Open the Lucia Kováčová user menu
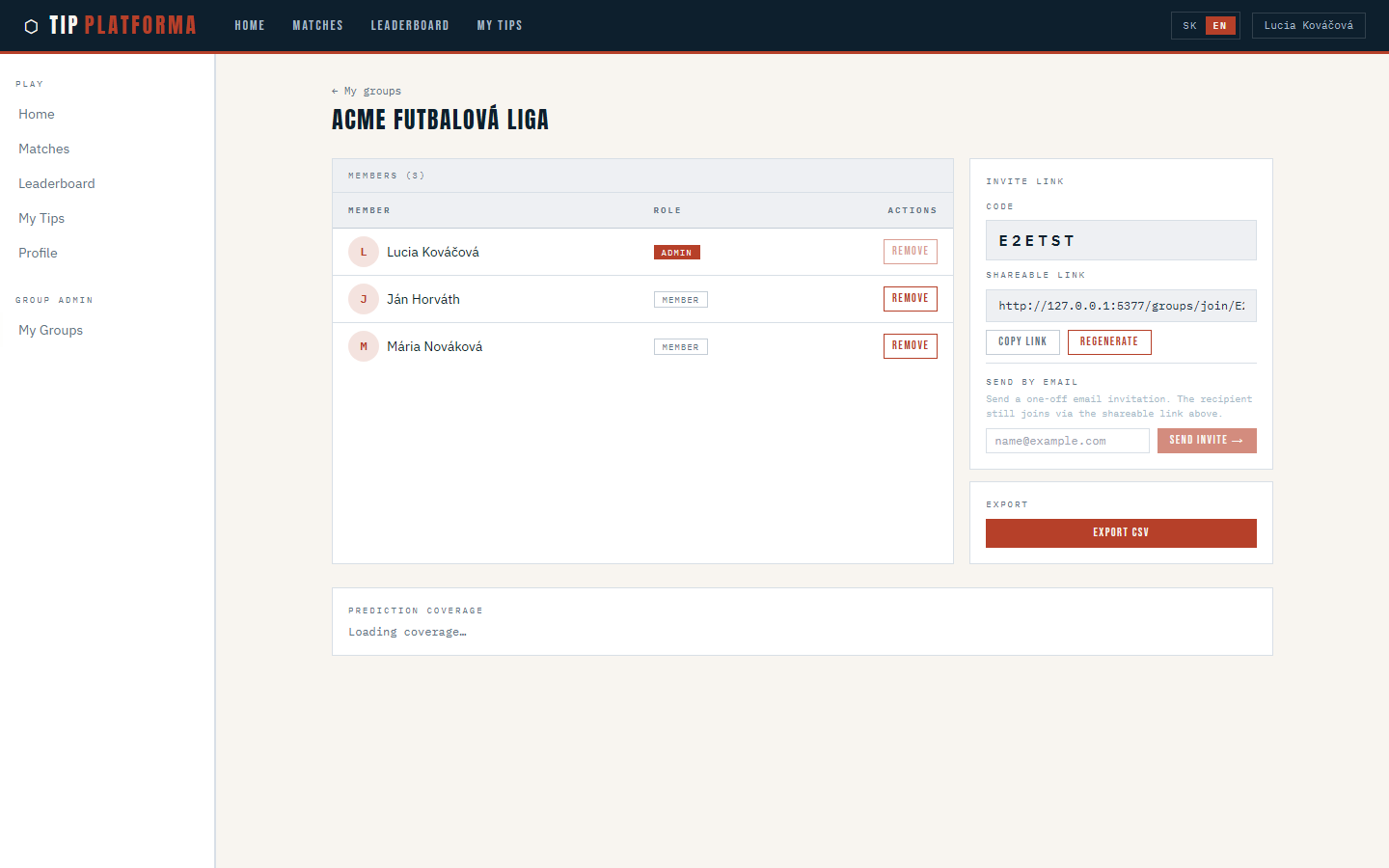Screen dimensions: 1389x868 pyautogui.click(x=1308, y=26)
